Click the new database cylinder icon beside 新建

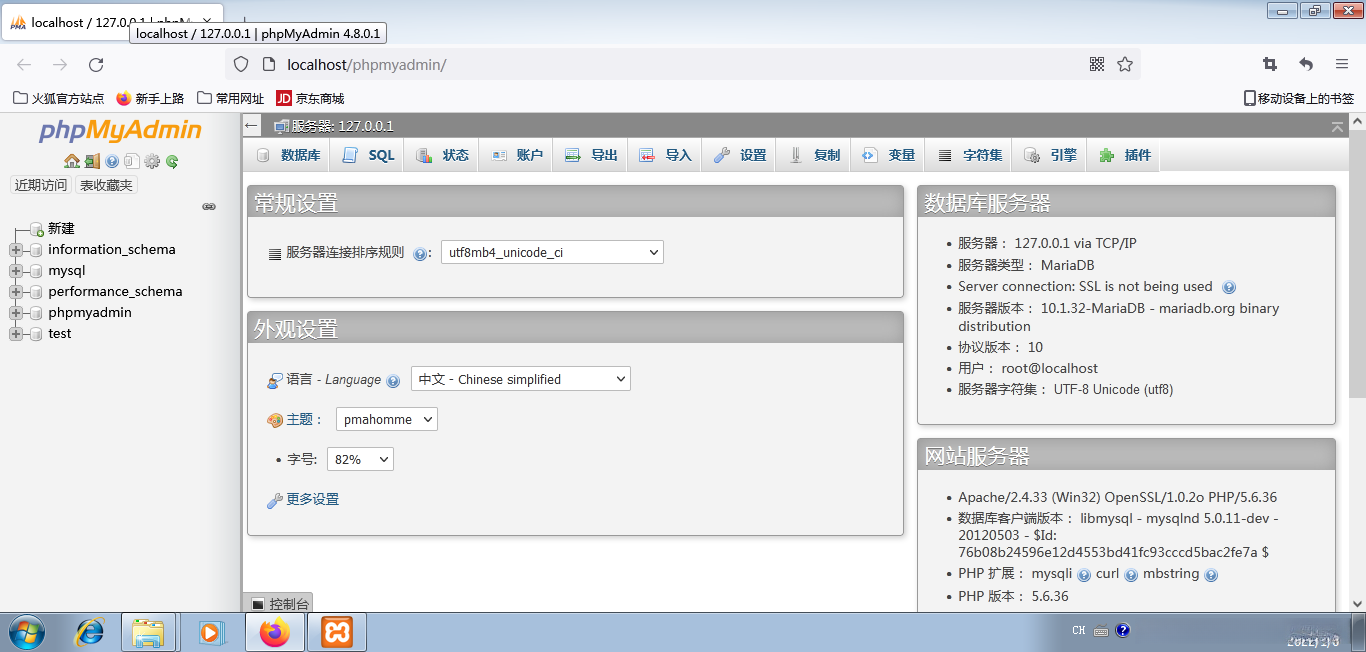pyautogui.click(x=37, y=229)
